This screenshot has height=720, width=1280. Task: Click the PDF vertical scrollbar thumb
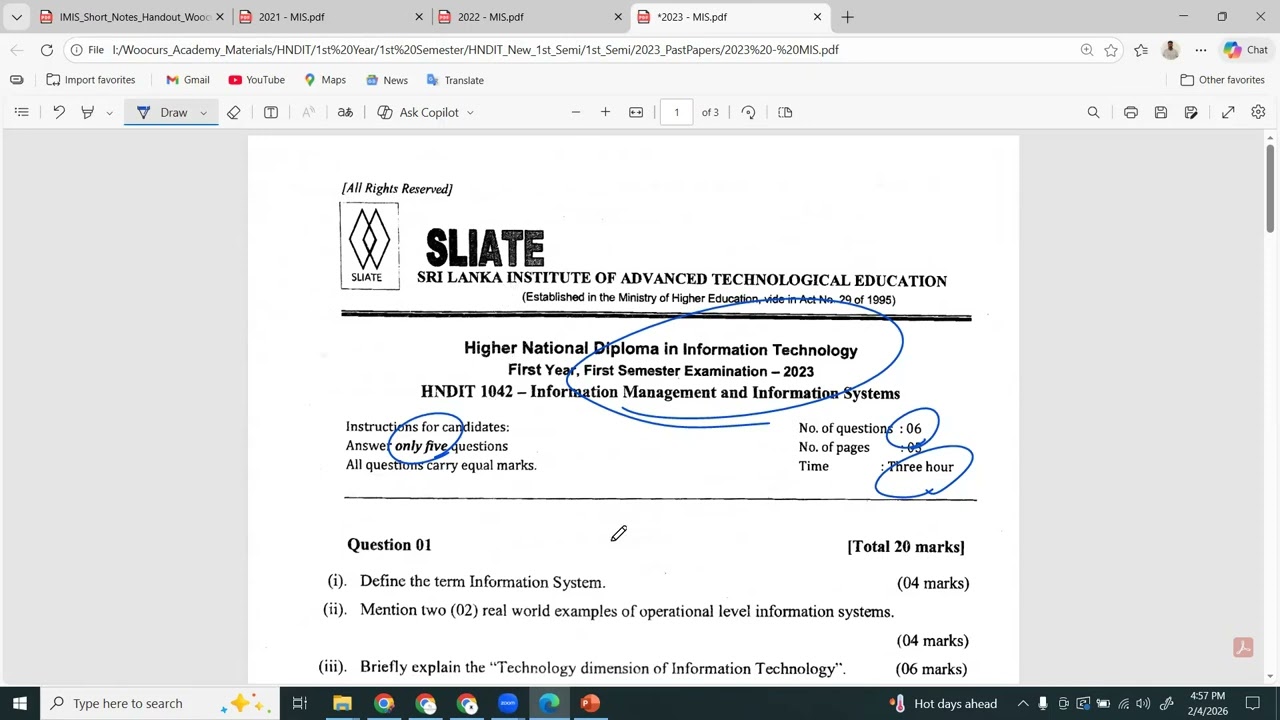pos(1270,189)
